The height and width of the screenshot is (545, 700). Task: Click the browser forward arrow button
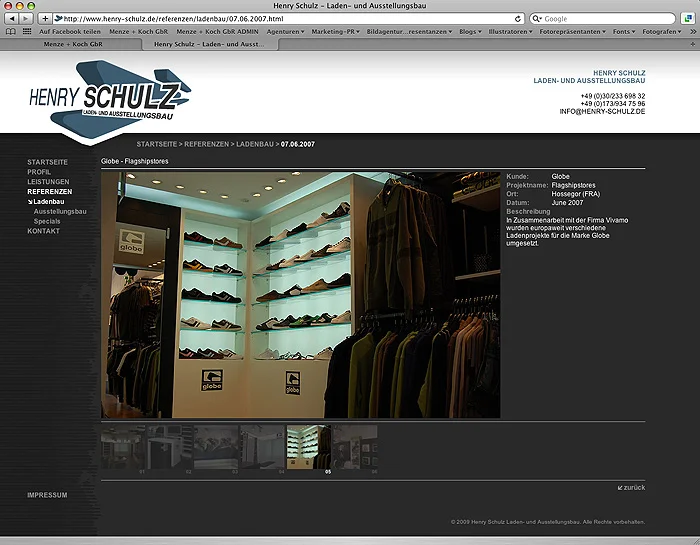(25, 18)
